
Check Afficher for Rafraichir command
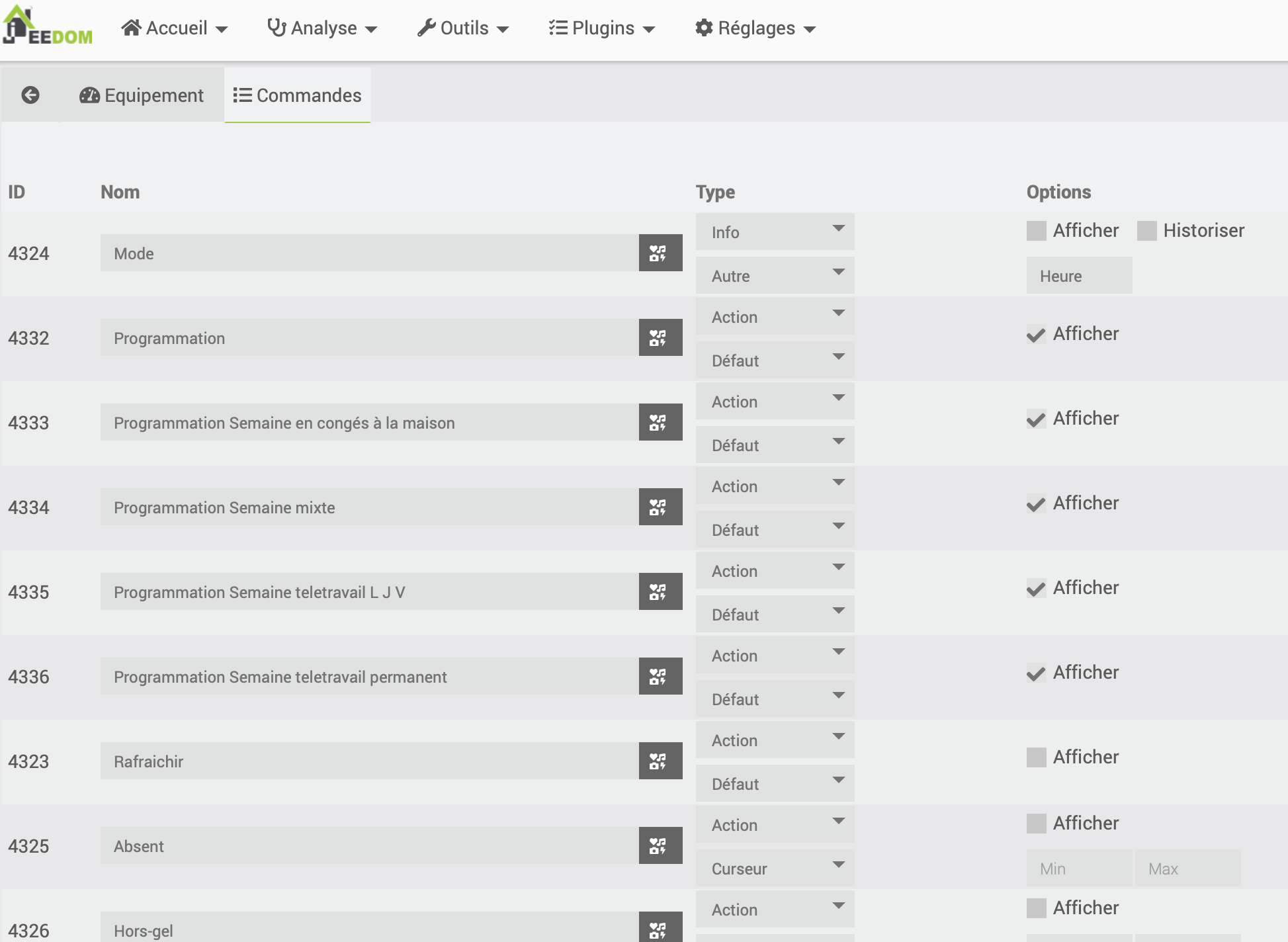pos(1036,757)
